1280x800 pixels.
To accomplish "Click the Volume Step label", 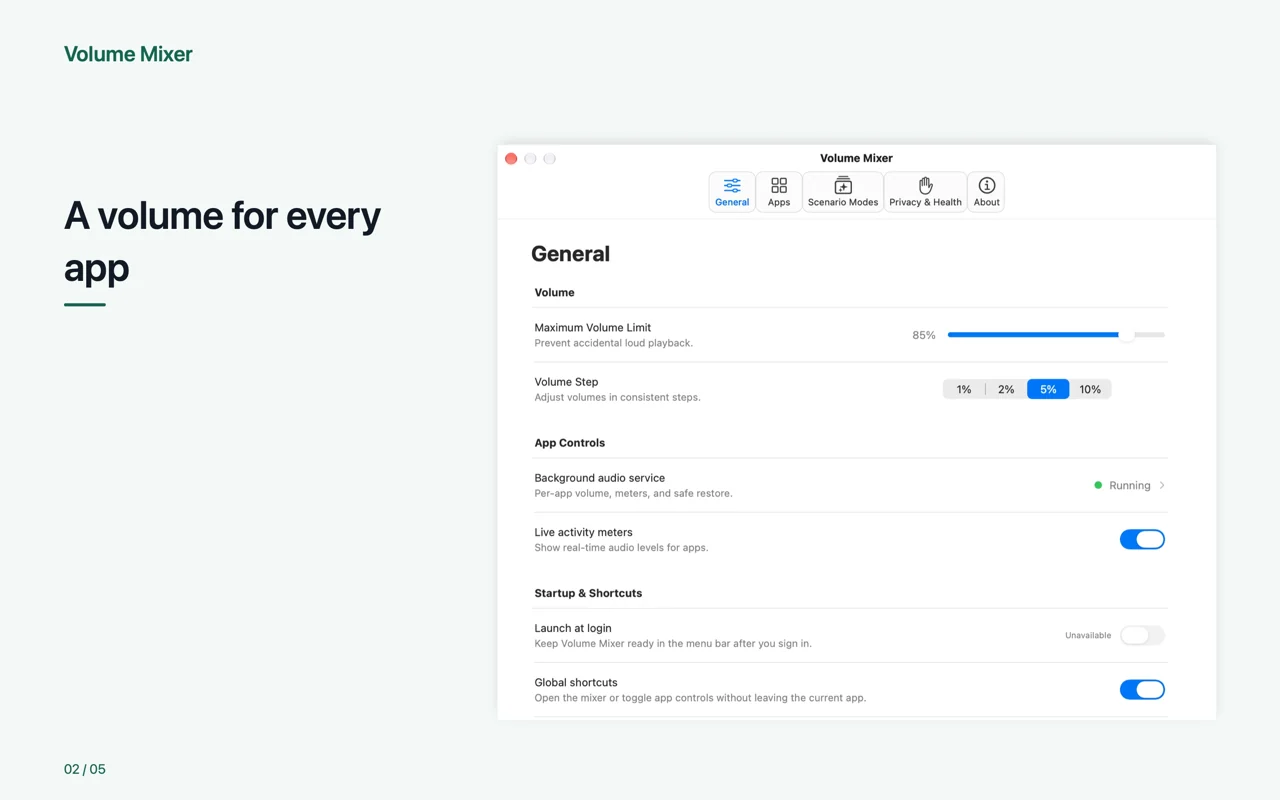I will (x=566, y=381).
